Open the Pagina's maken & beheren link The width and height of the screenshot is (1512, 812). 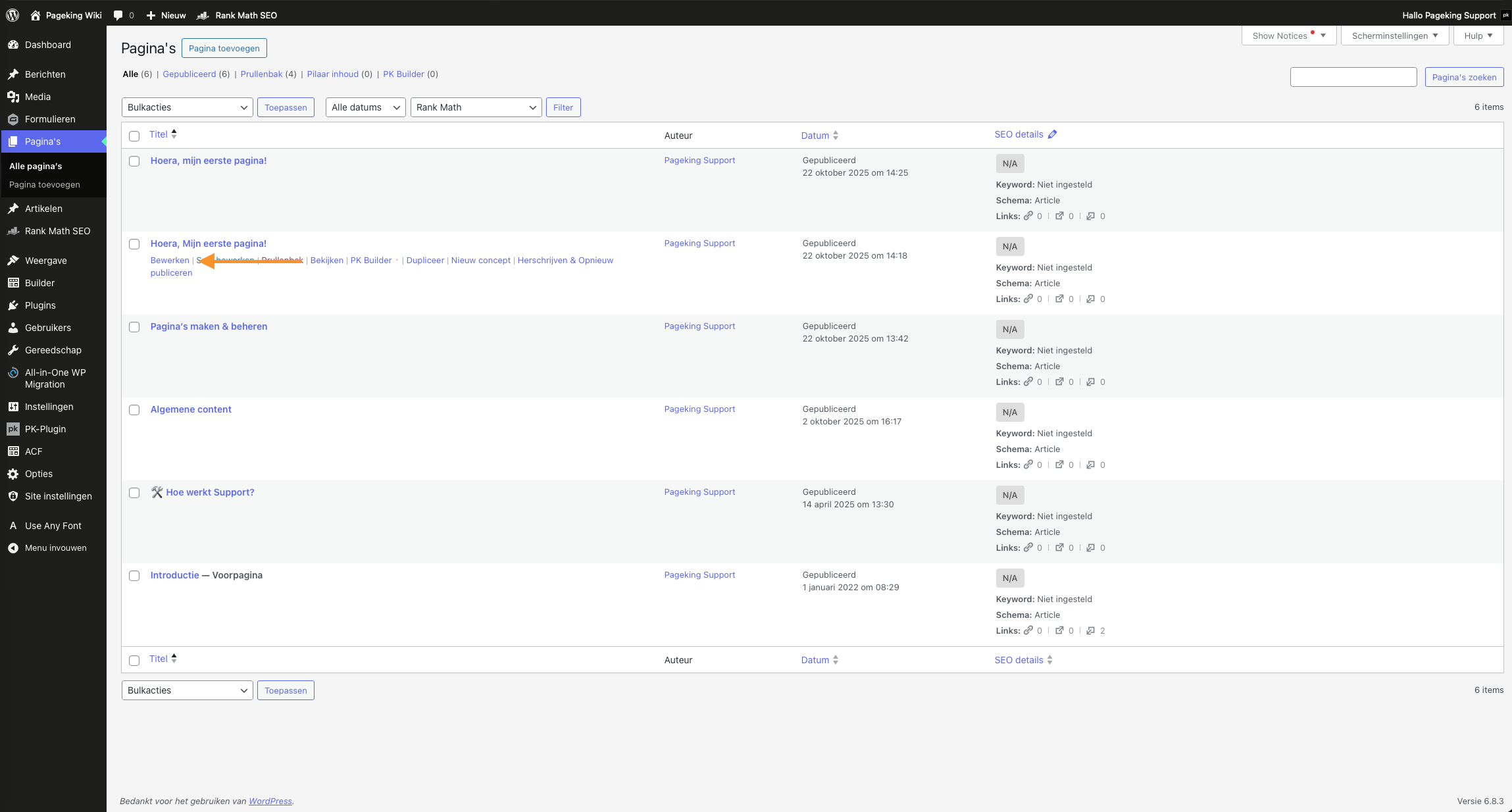tap(209, 326)
